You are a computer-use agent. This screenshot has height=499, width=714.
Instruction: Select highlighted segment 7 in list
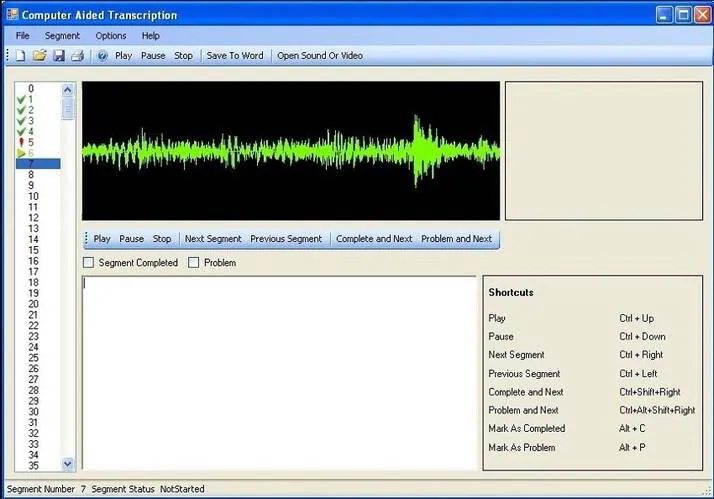click(x=38, y=164)
